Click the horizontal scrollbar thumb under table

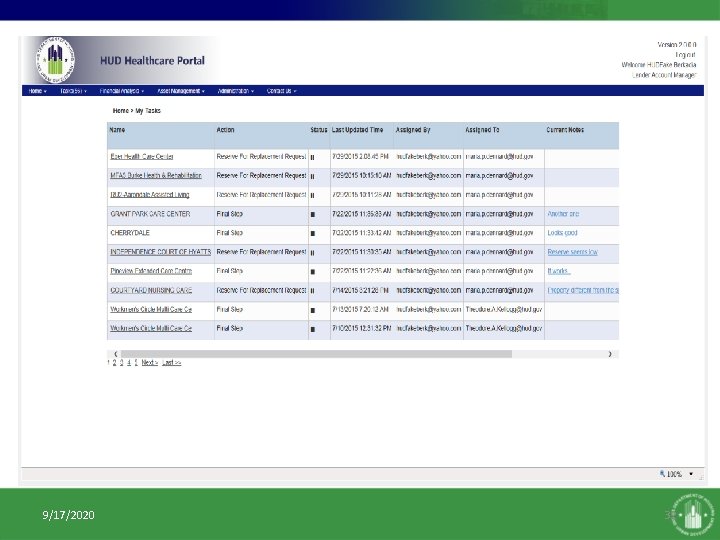pos(316,354)
